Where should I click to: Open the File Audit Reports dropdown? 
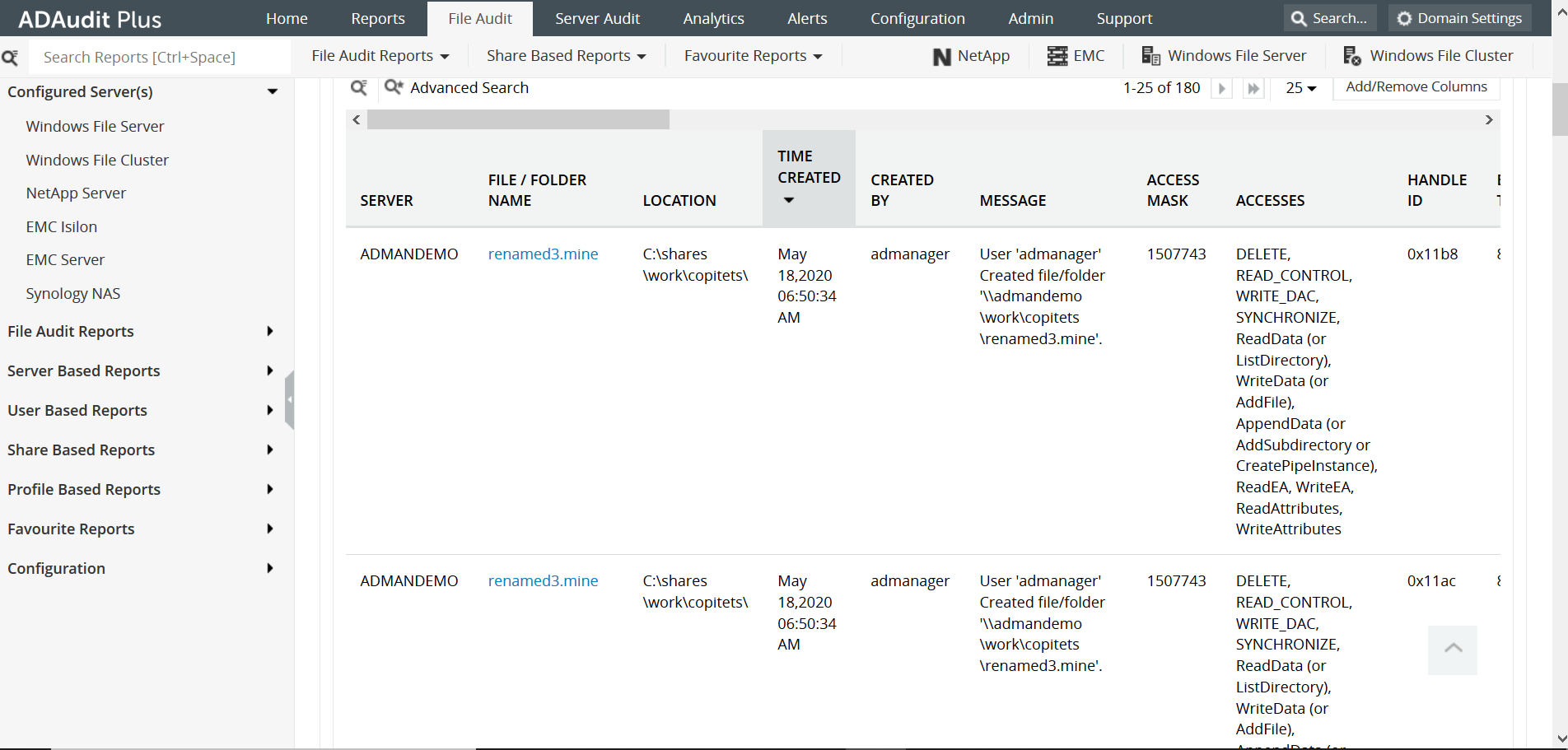tap(380, 55)
